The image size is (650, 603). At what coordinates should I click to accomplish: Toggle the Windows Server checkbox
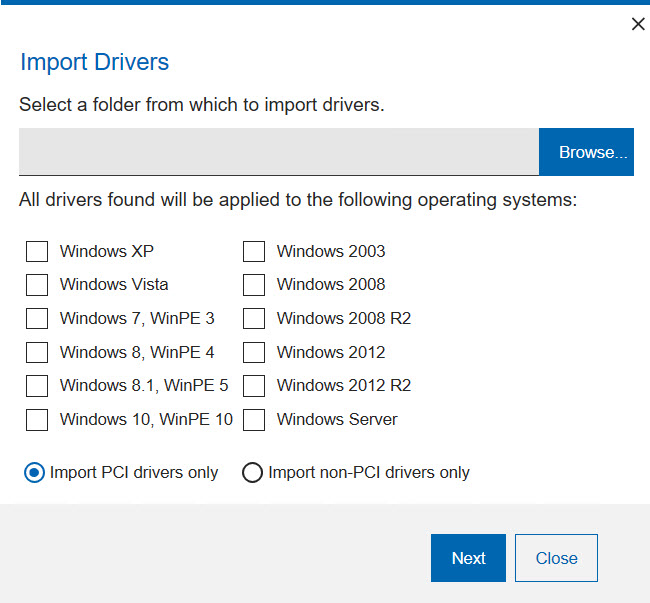click(x=254, y=420)
